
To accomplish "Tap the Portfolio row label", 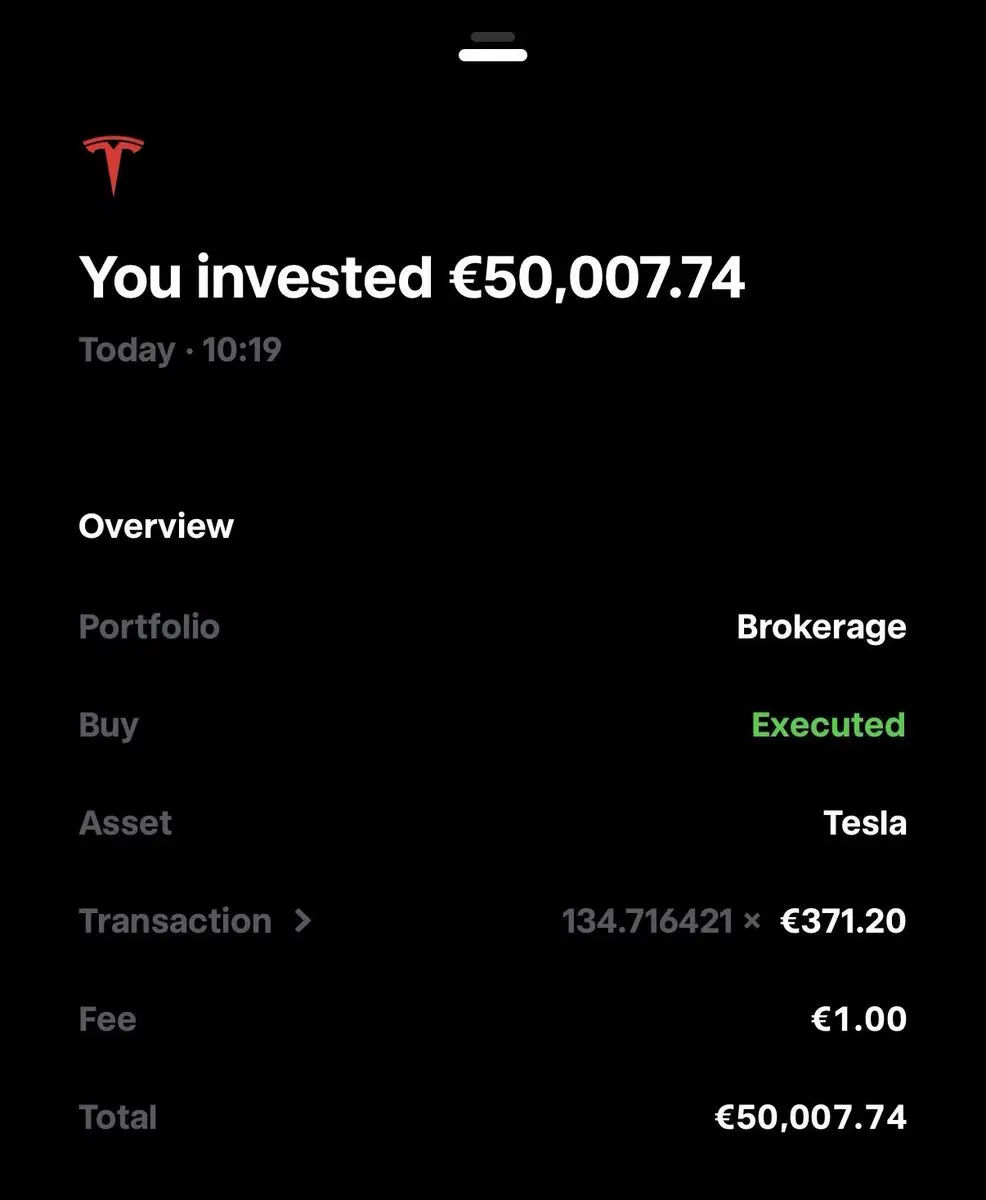I will (149, 627).
